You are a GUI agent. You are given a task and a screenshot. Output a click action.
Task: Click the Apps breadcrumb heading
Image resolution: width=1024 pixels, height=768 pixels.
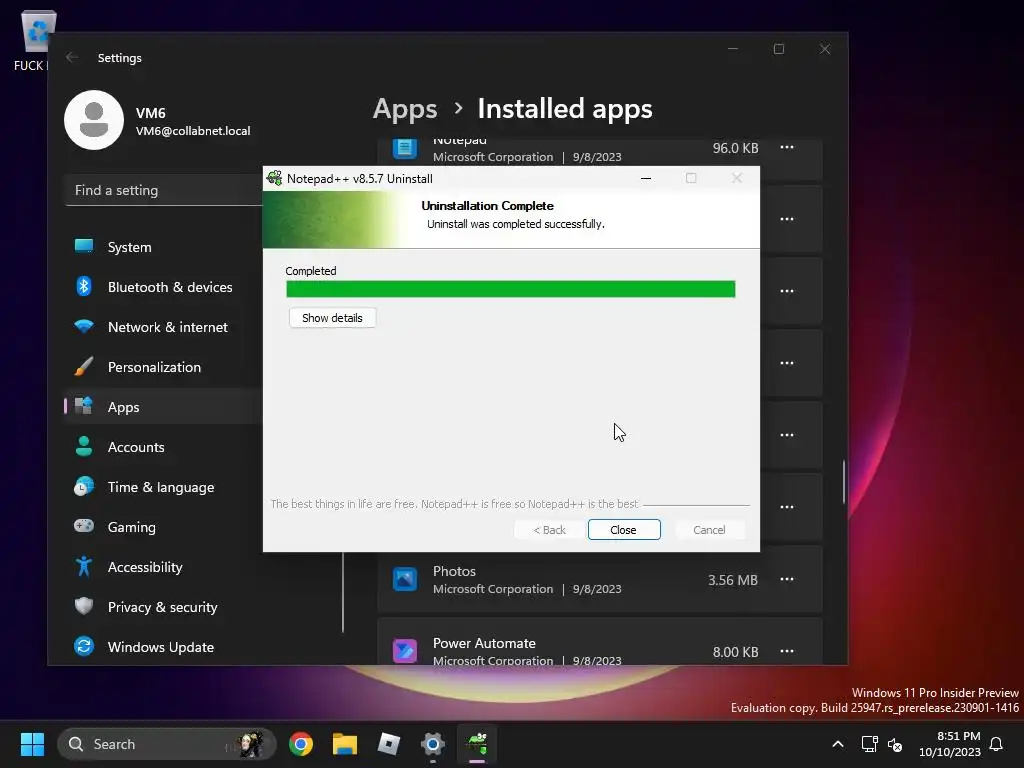[405, 108]
